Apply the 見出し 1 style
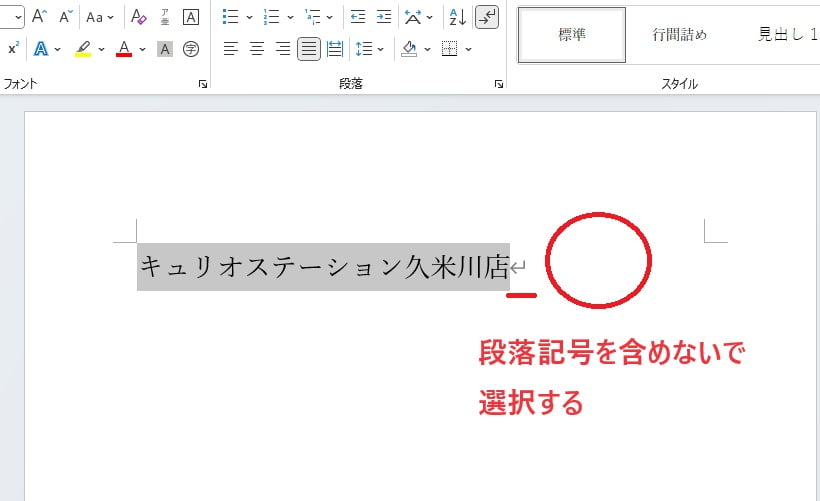Screen dimensions: 820x501 (787, 35)
